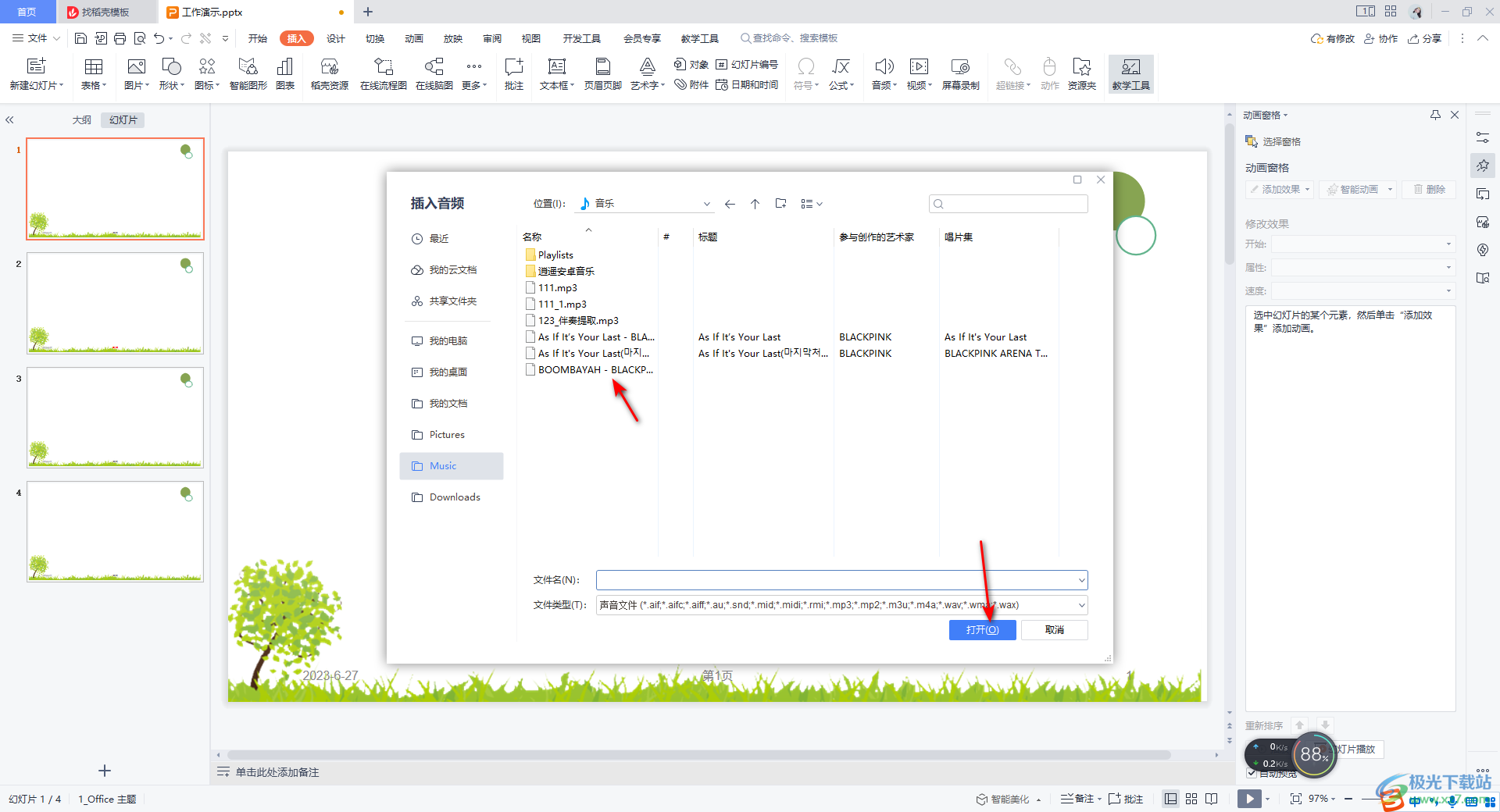This screenshot has height=812, width=1500.
Task: Click the Cancel (取消) button
Action: (x=1055, y=630)
